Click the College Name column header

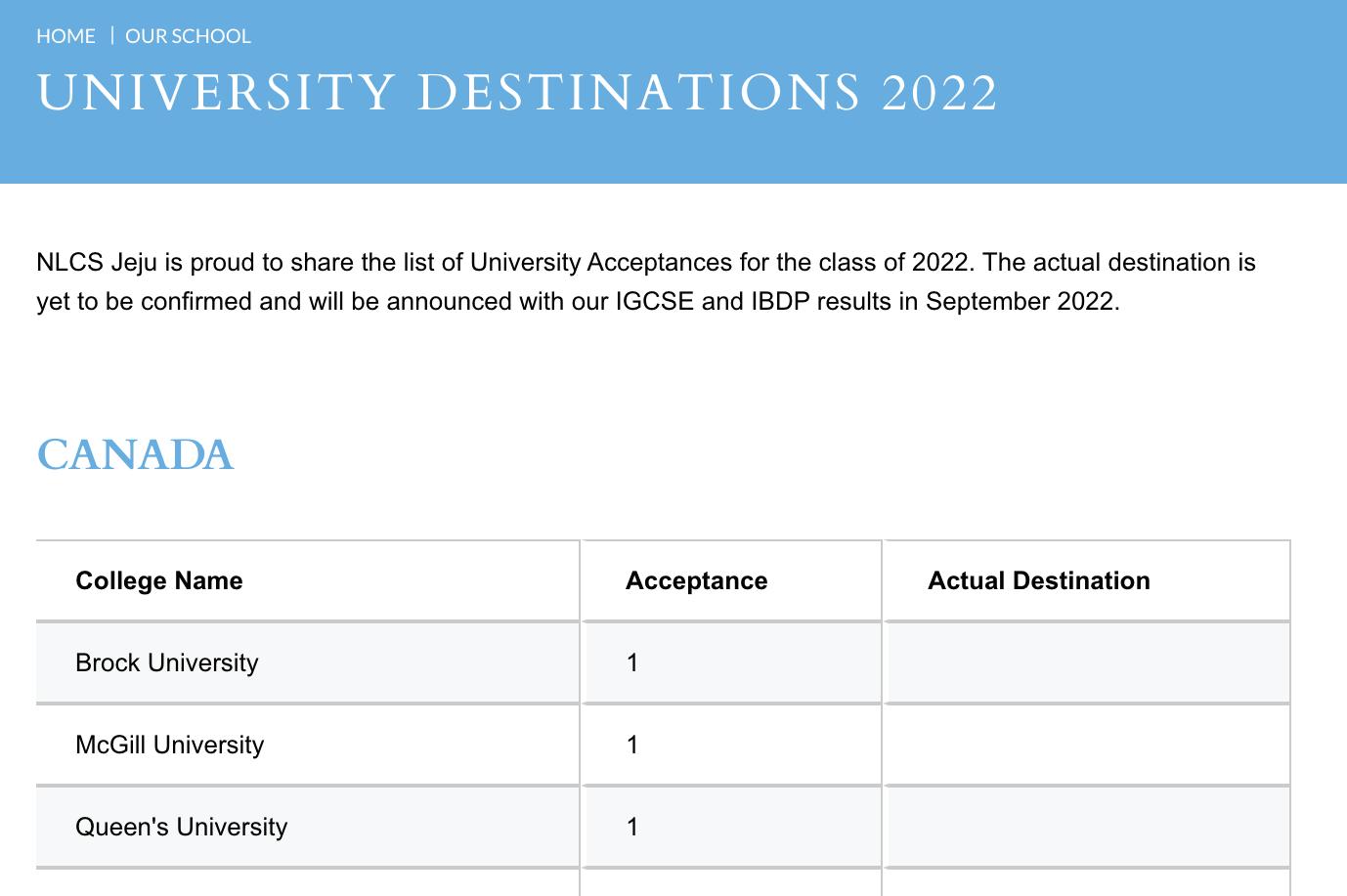point(159,580)
